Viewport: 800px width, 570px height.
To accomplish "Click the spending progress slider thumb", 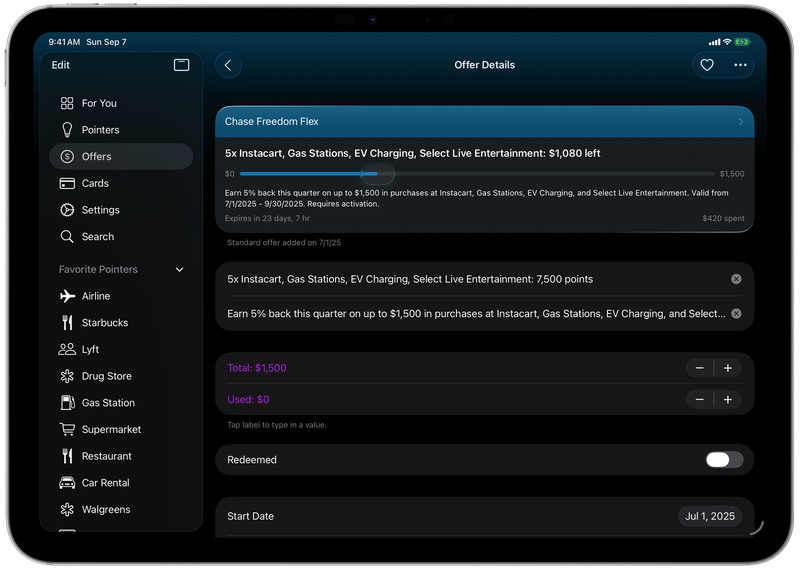I will pos(378,174).
